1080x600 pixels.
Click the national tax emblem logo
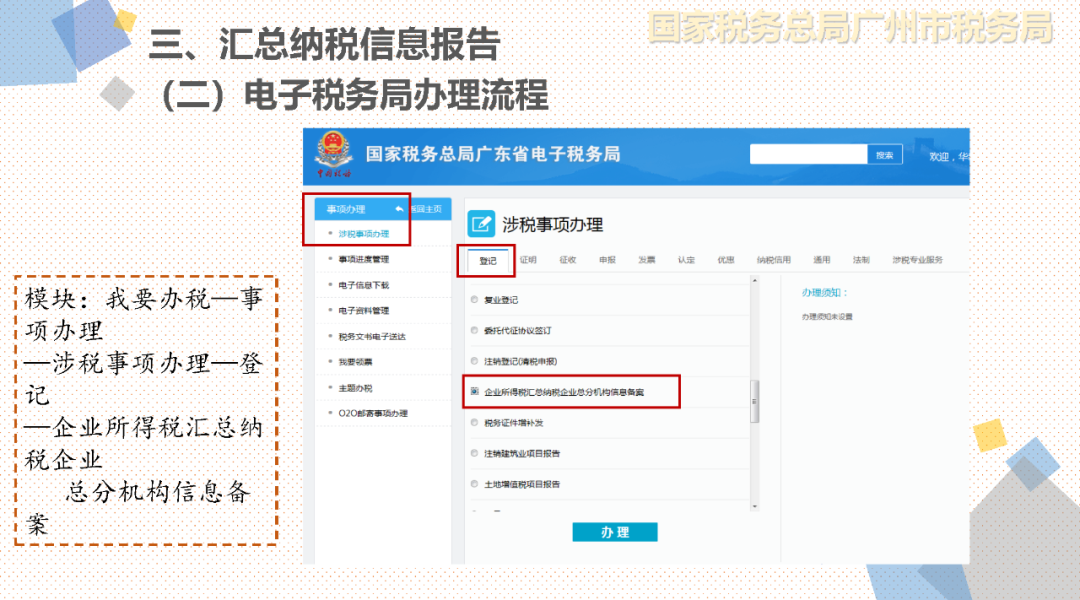pyautogui.click(x=333, y=154)
